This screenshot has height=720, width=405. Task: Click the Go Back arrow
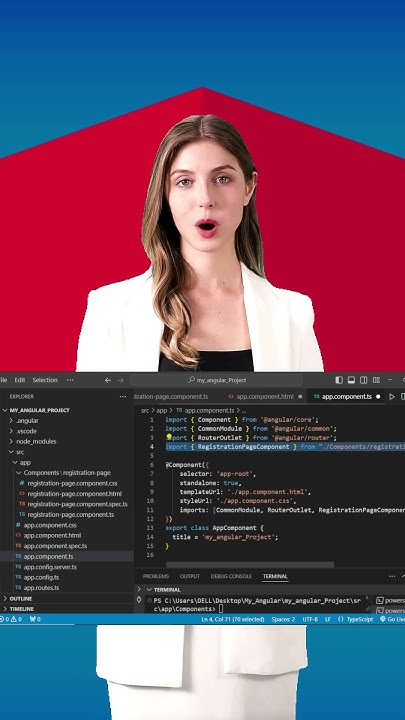pos(108,380)
